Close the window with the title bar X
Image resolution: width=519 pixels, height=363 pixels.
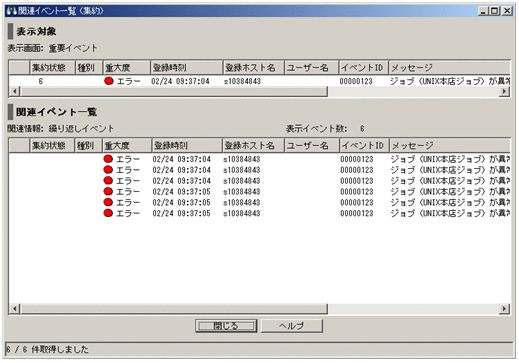pos(507,11)
